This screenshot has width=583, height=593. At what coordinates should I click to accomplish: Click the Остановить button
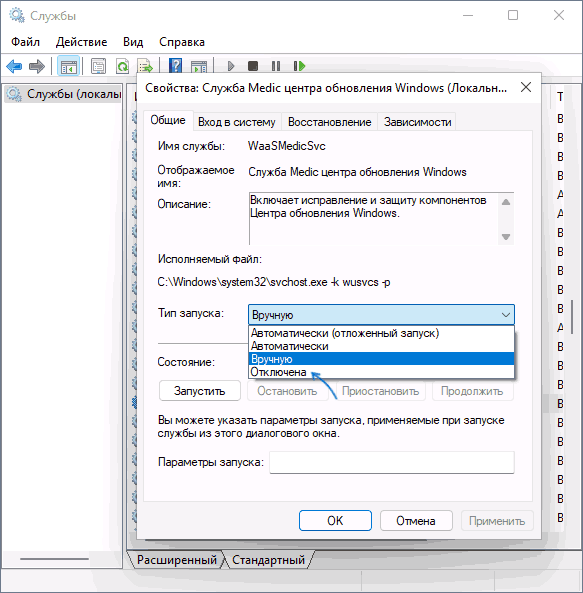coord(287,391)
